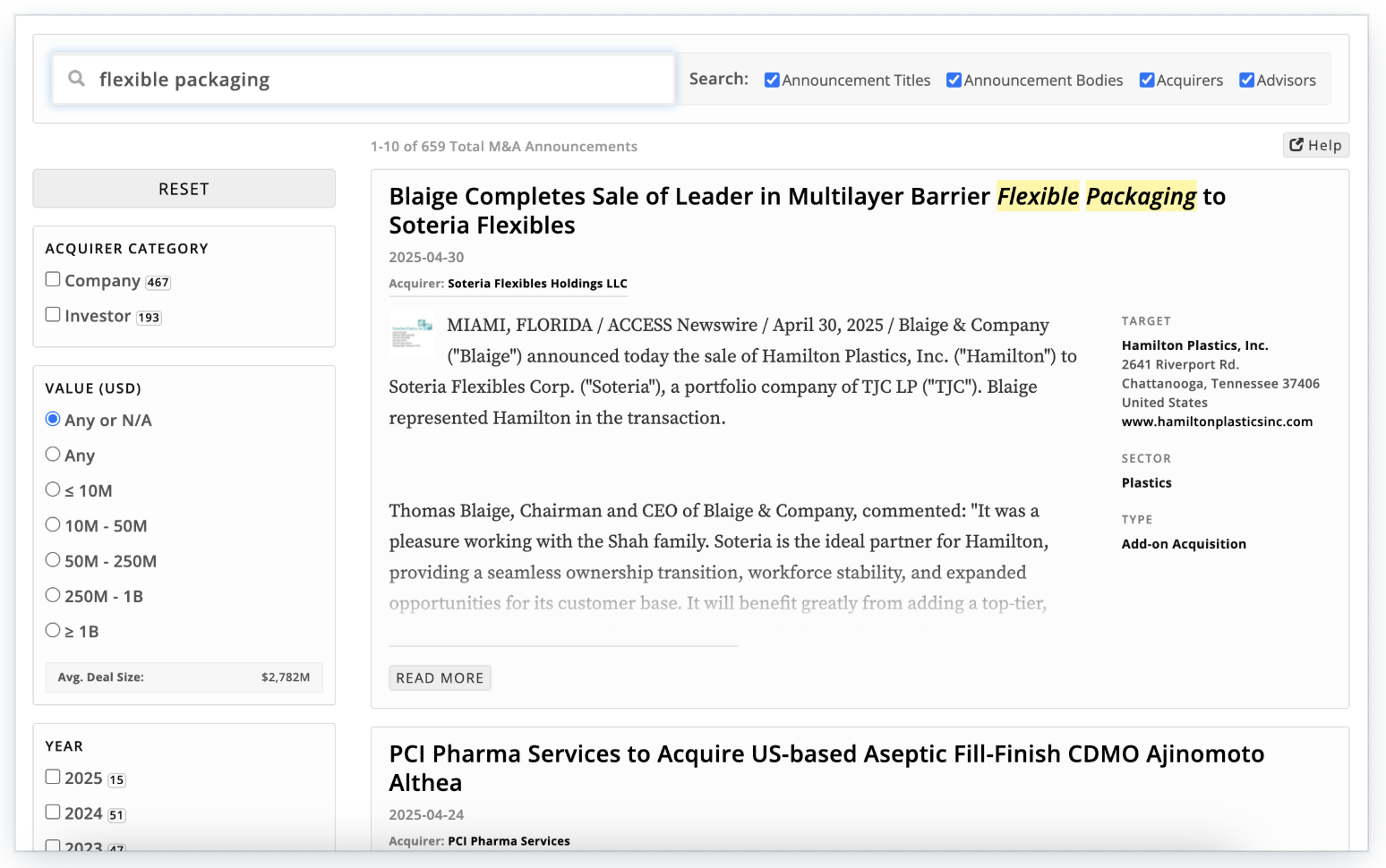Check the 2024 year filter
1386x868 pixels.
53,813
